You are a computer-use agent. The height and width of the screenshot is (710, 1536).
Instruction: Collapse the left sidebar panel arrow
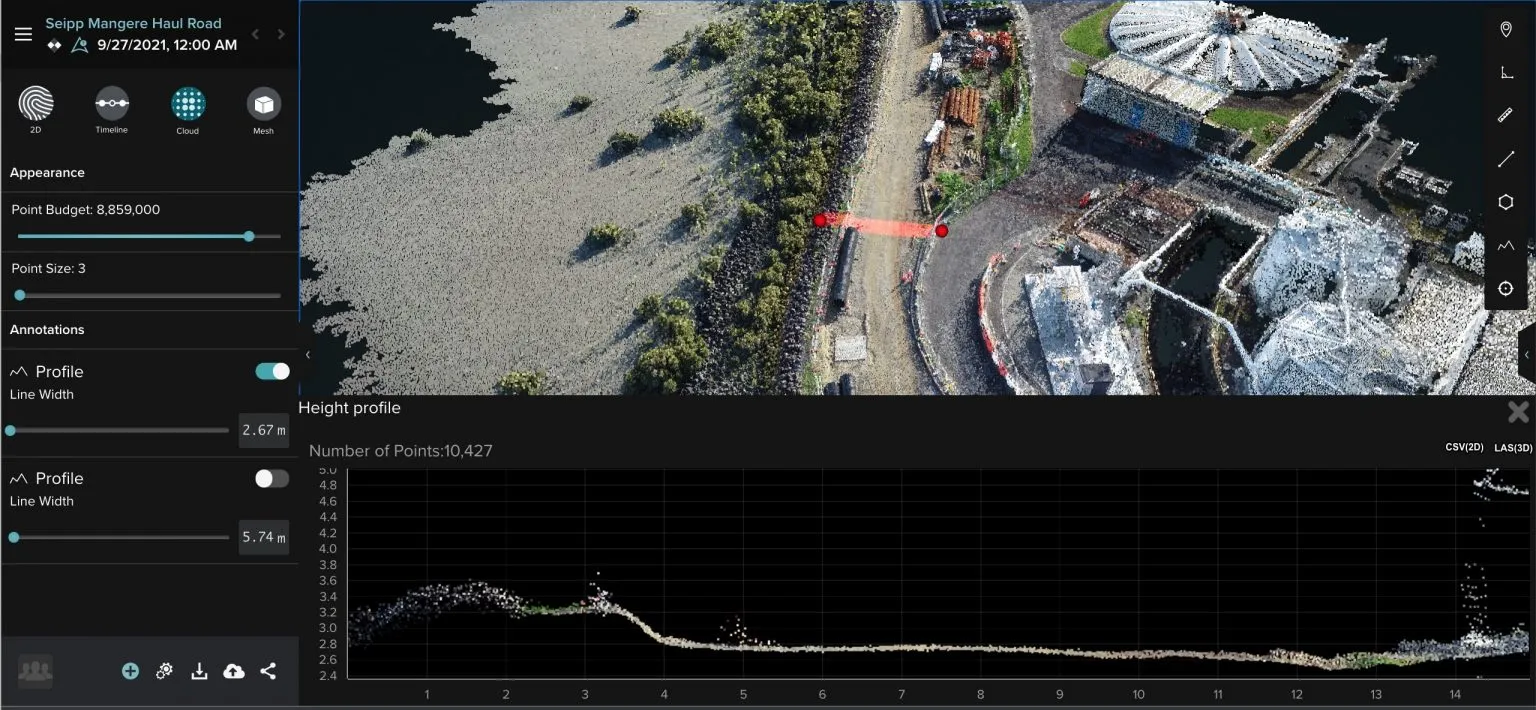pyautogui.click(x=307, y=355)
